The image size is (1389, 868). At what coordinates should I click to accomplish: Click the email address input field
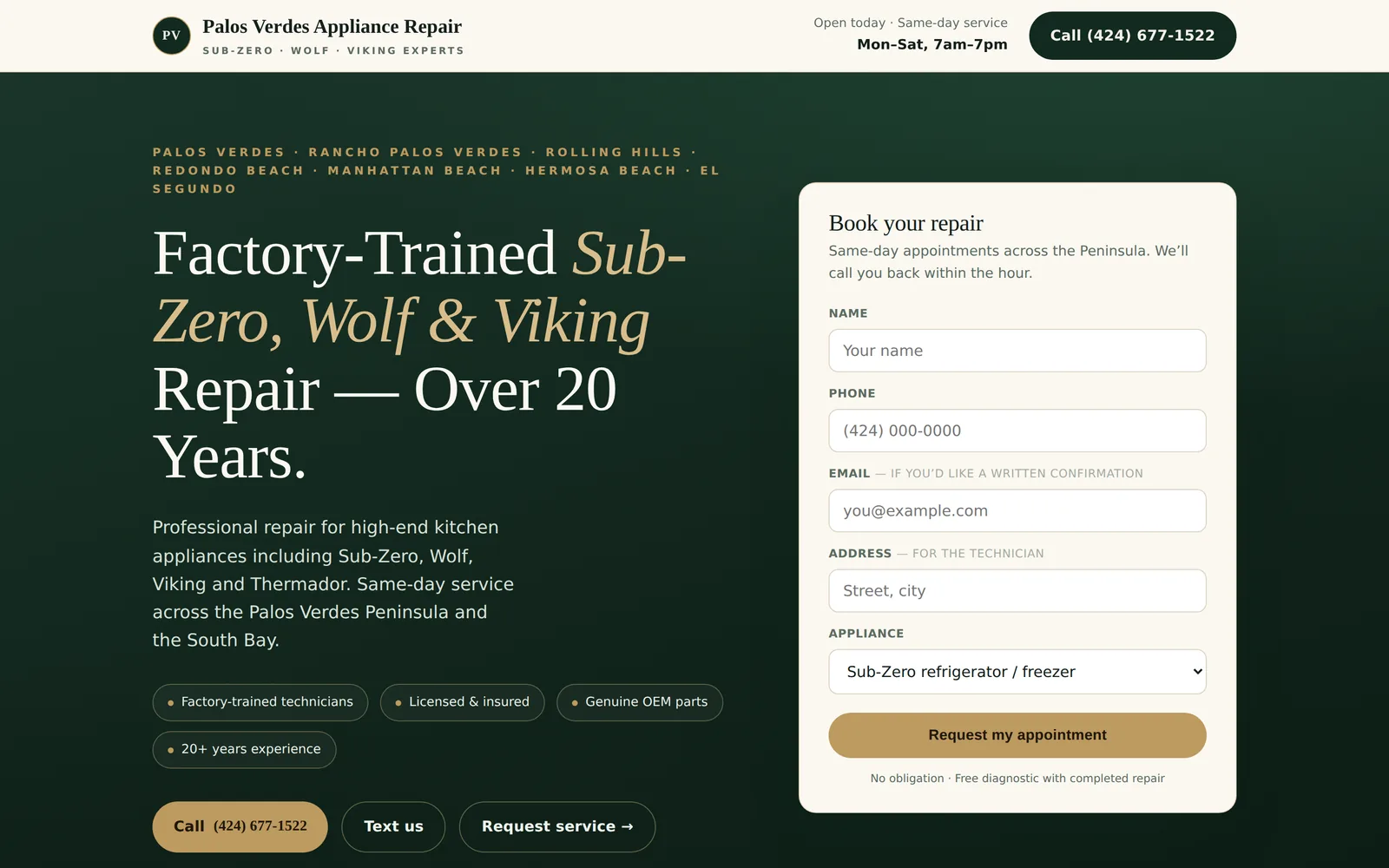click(1017, 510)
